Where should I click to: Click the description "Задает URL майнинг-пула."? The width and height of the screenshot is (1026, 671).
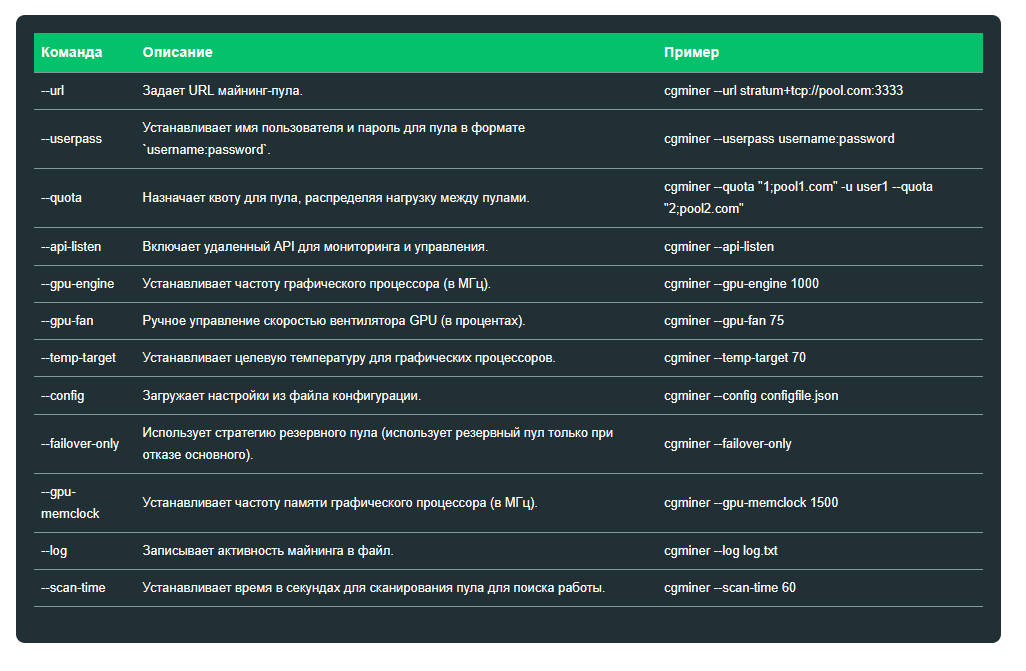pyautogui.click(x=222, y=91)
